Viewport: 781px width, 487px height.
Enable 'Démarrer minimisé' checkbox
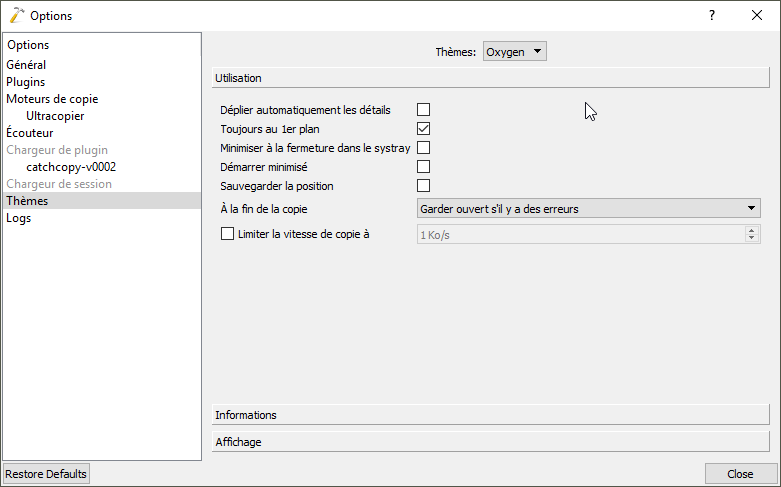pyautogui.click(x=423, y=167)
